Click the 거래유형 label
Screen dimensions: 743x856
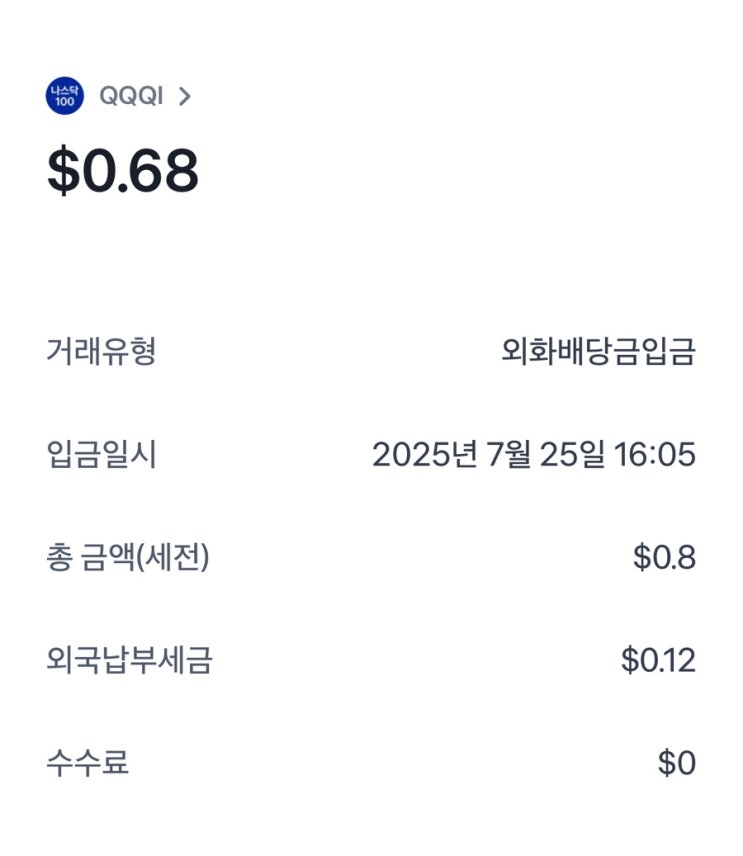pos(101,351)
